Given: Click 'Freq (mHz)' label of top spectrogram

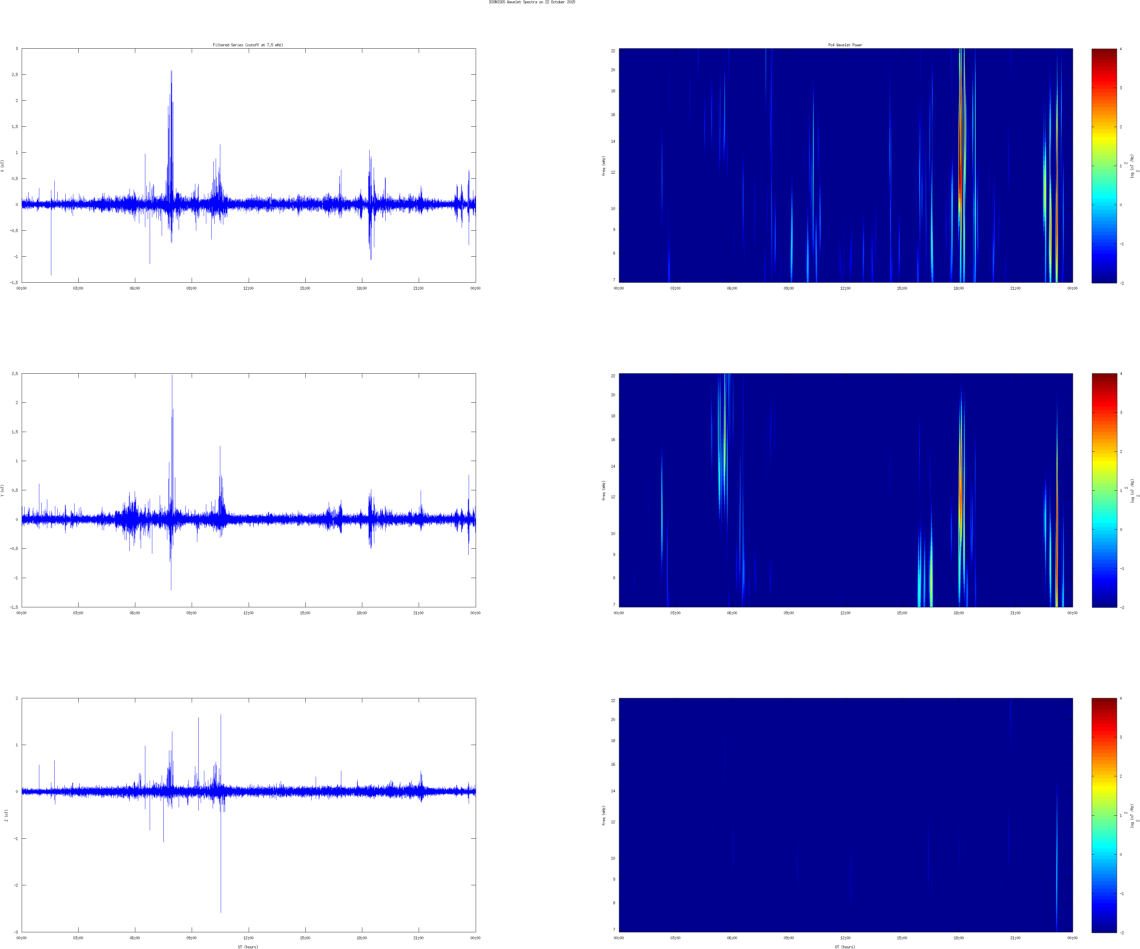Looking at the screenshot, I should pyautogui.click(x=603, y=166).
